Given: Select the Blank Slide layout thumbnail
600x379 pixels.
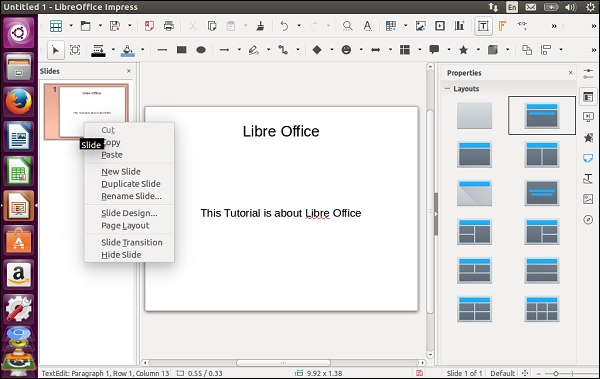Looking at the screenshot, I should point(474,115).
